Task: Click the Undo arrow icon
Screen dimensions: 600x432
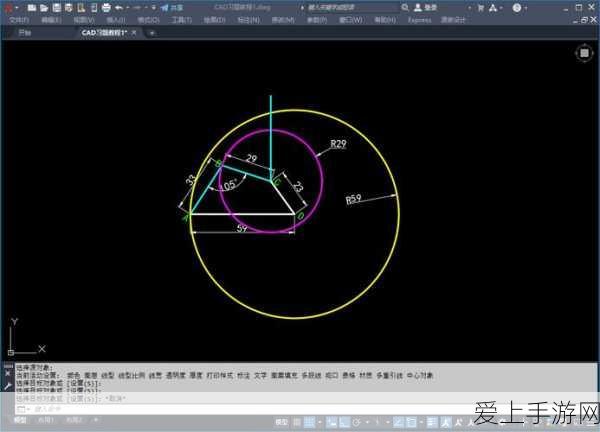Action: (119, 8)
